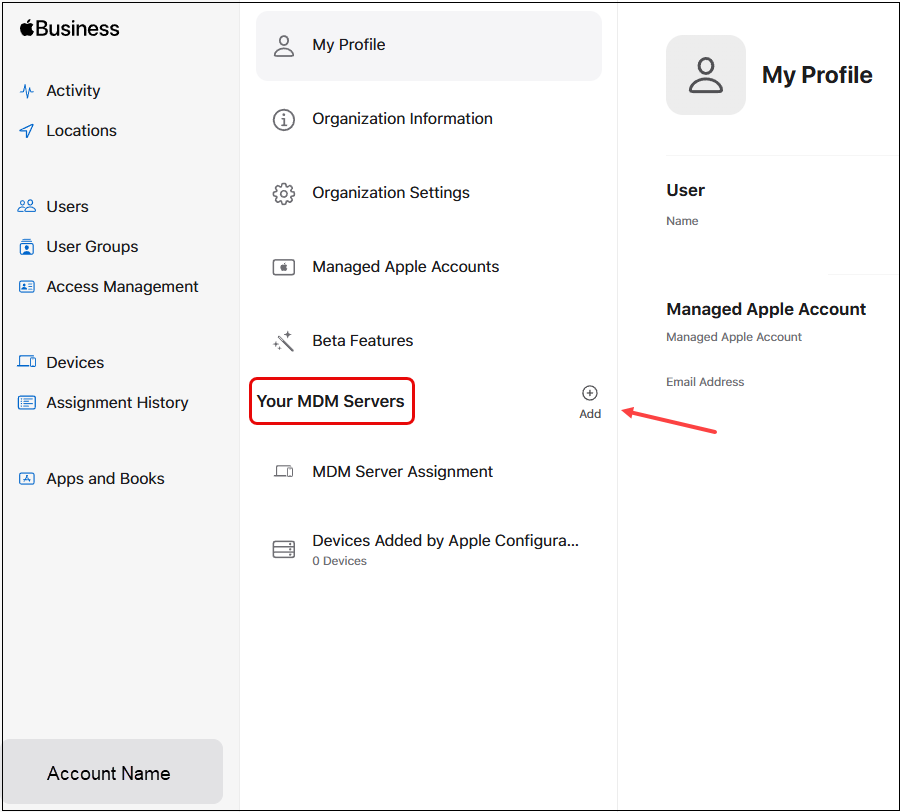Select Managed Apple Accounts settings
The width and height of the screenshot is (900, 812).
405,267
